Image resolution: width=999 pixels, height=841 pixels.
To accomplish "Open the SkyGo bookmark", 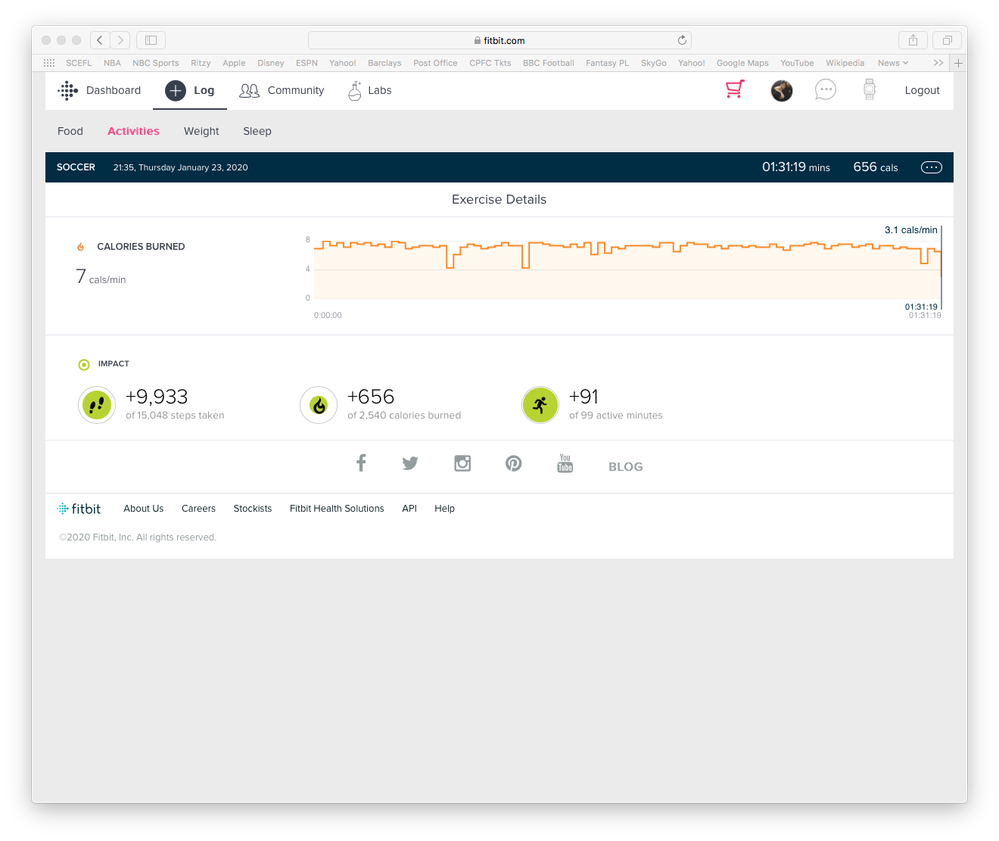I will point(654,63).
